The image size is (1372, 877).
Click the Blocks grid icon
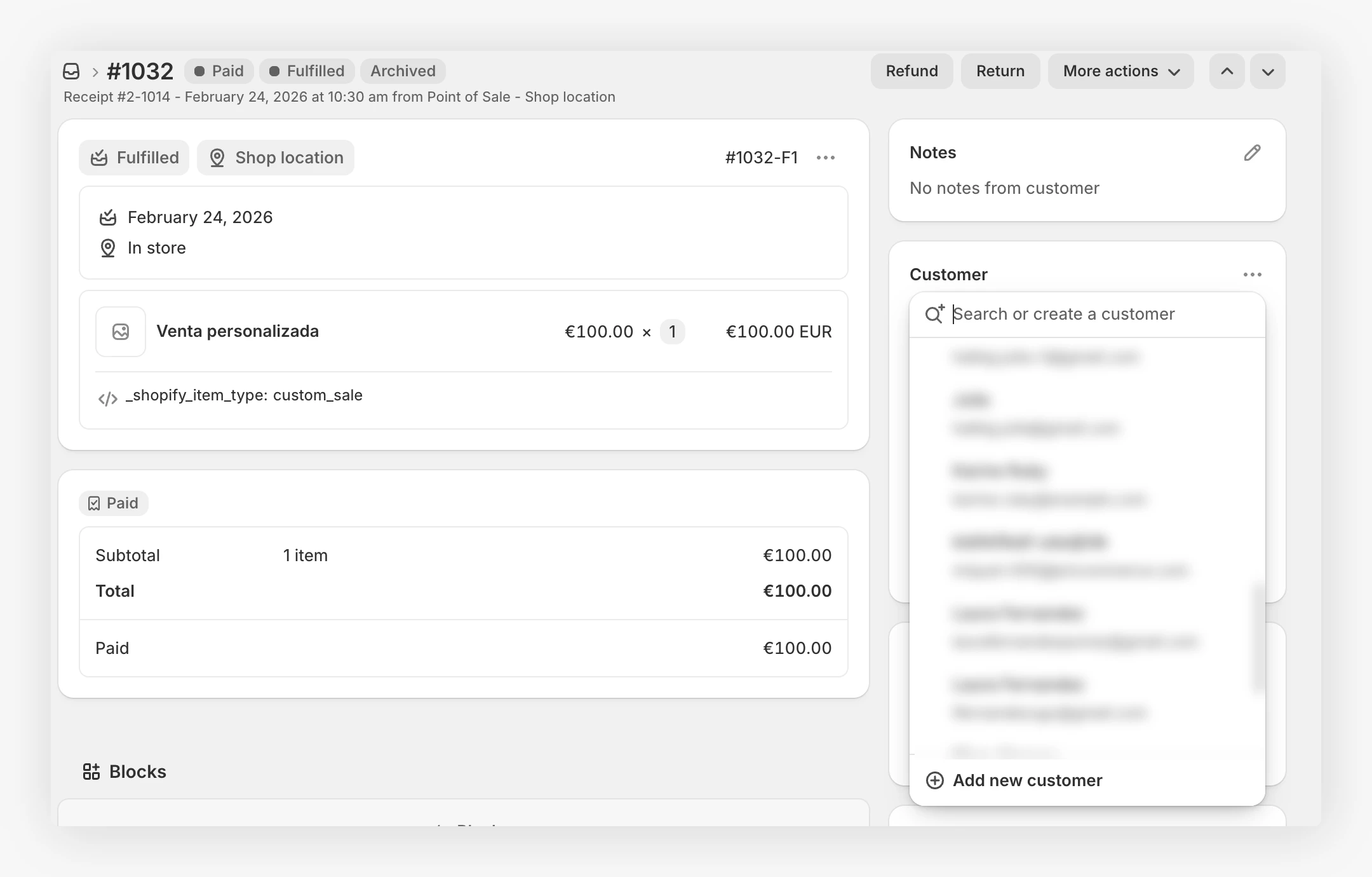(91, 772)
